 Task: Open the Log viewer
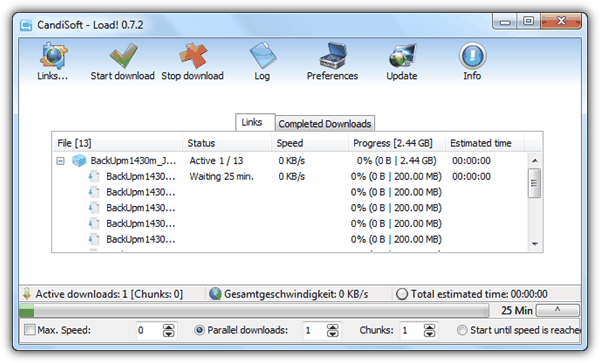tap(262, 56)
